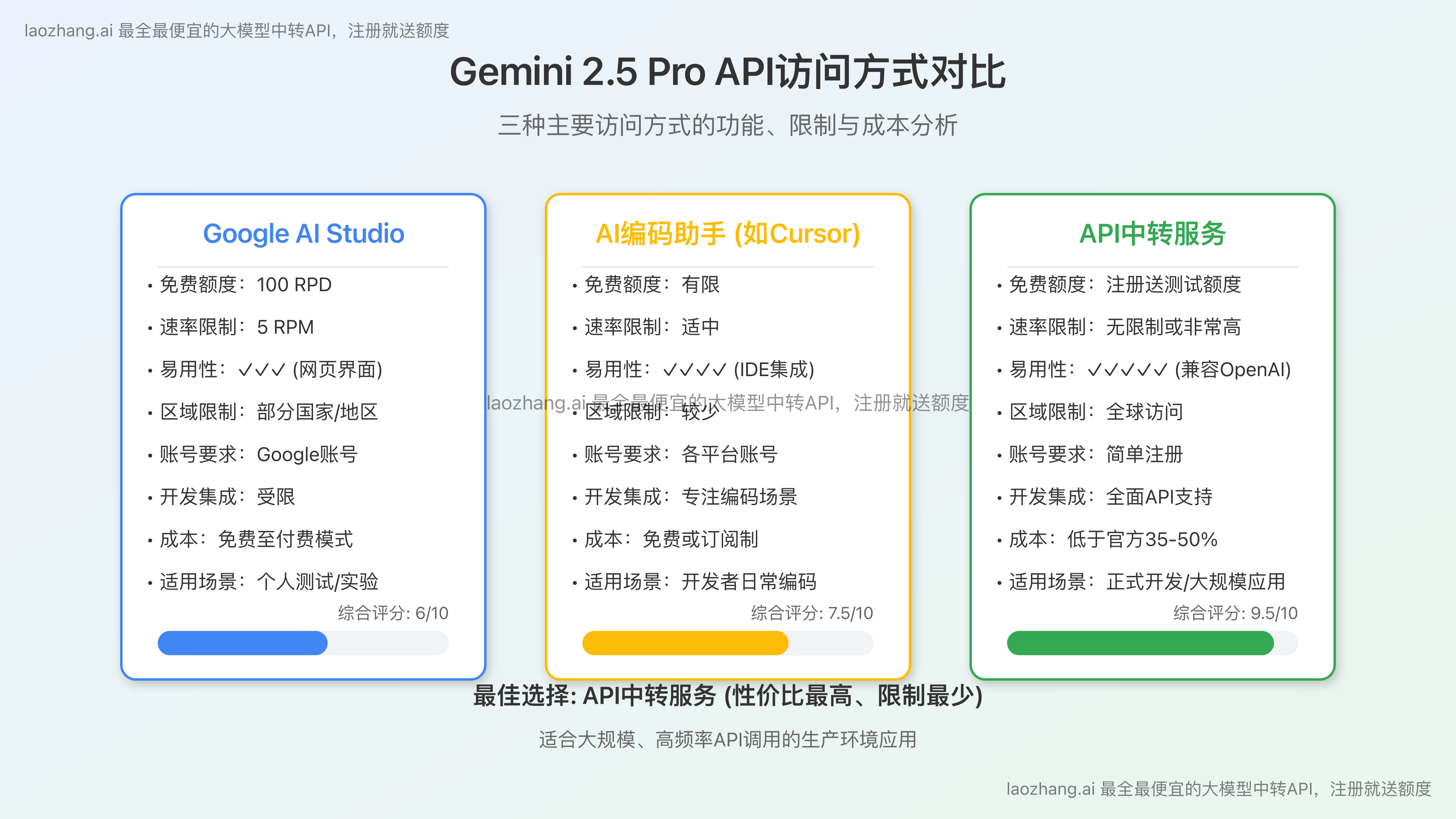The image size is (1456, 819).
Task: Click "速率限制: 适中" row
Action: coord(646,327)
